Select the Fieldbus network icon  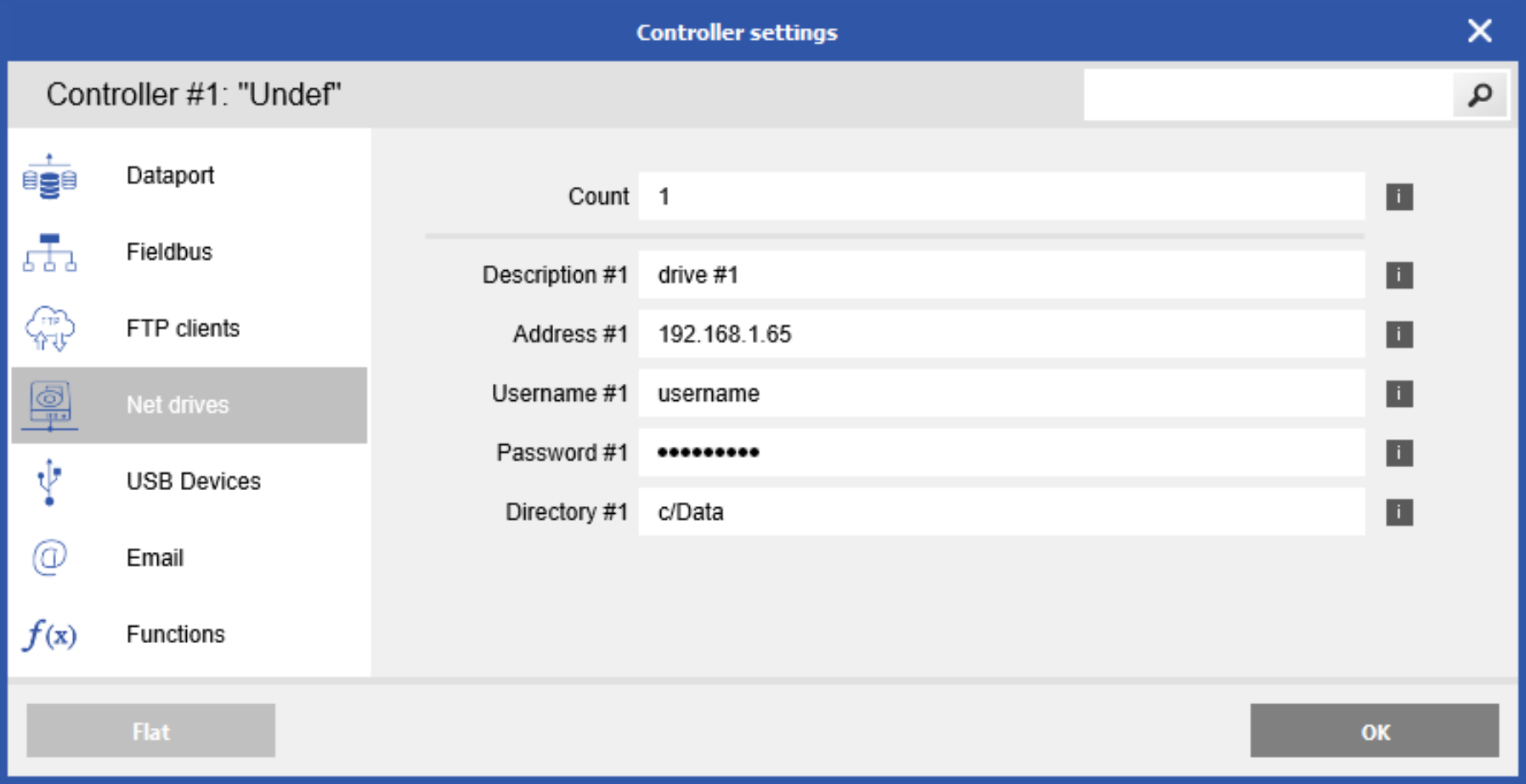[x=49, y=252]
